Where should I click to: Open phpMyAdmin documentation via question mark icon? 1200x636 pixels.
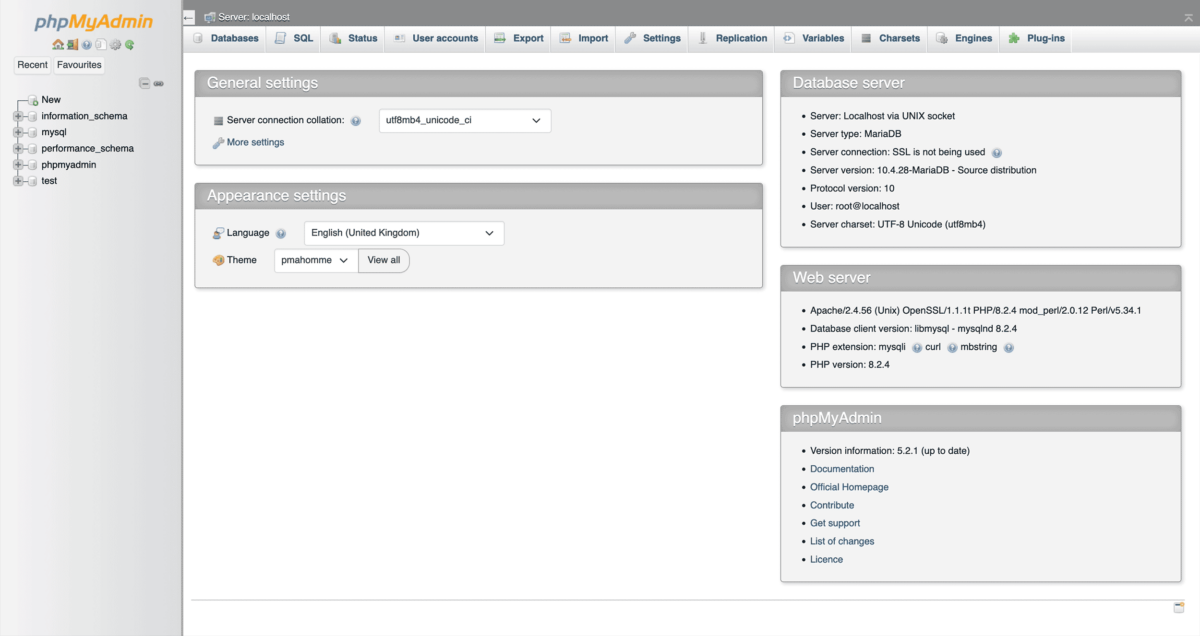pyautogui.click(x=86, y=45)
